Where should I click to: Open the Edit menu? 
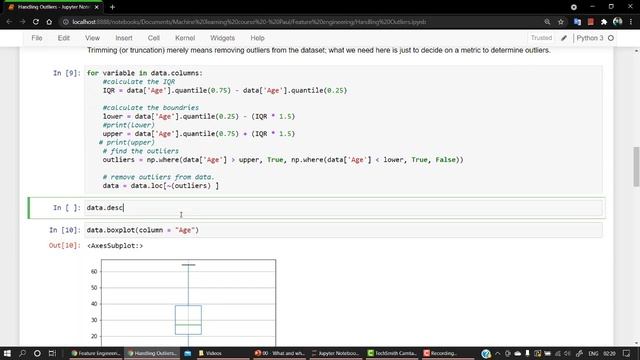click(63, 38)
